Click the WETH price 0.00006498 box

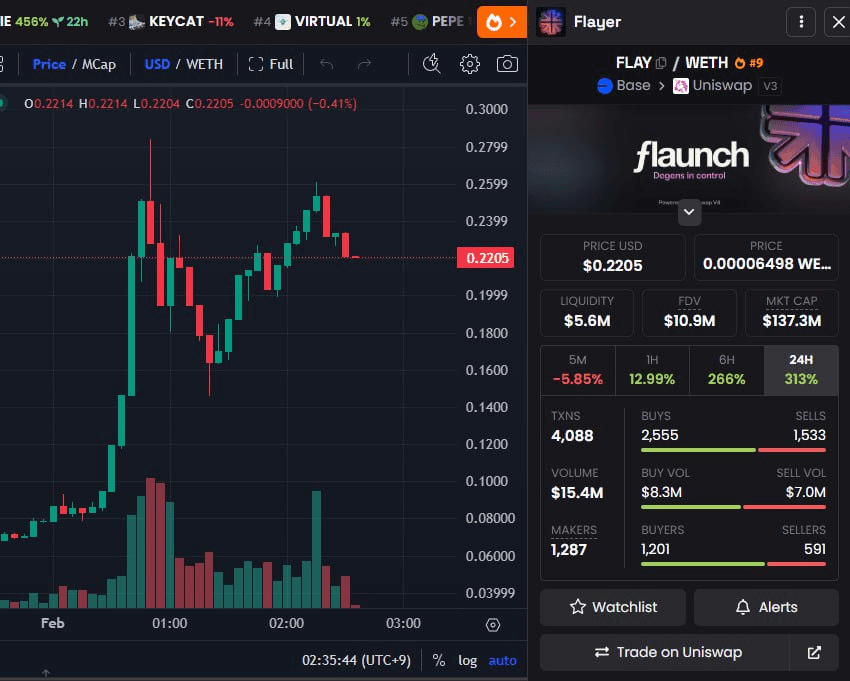(767, 257)
